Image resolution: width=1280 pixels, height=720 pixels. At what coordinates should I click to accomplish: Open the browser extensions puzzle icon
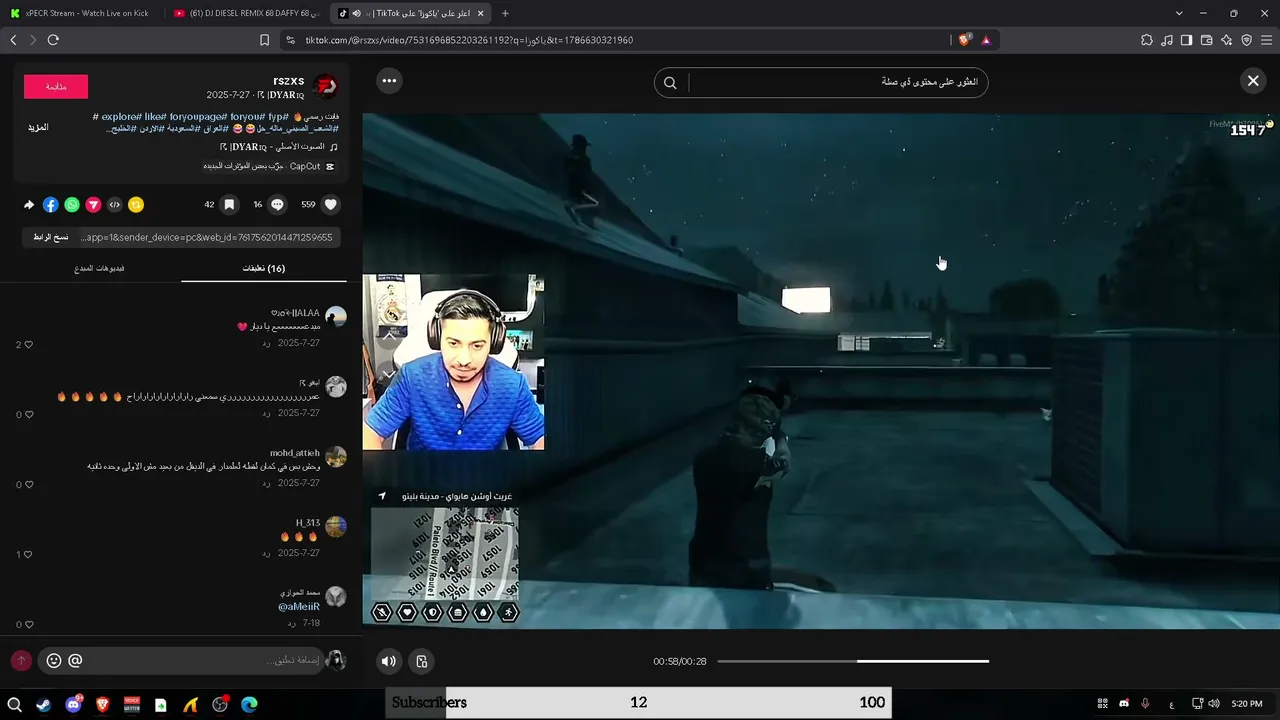pos(1147,40)
